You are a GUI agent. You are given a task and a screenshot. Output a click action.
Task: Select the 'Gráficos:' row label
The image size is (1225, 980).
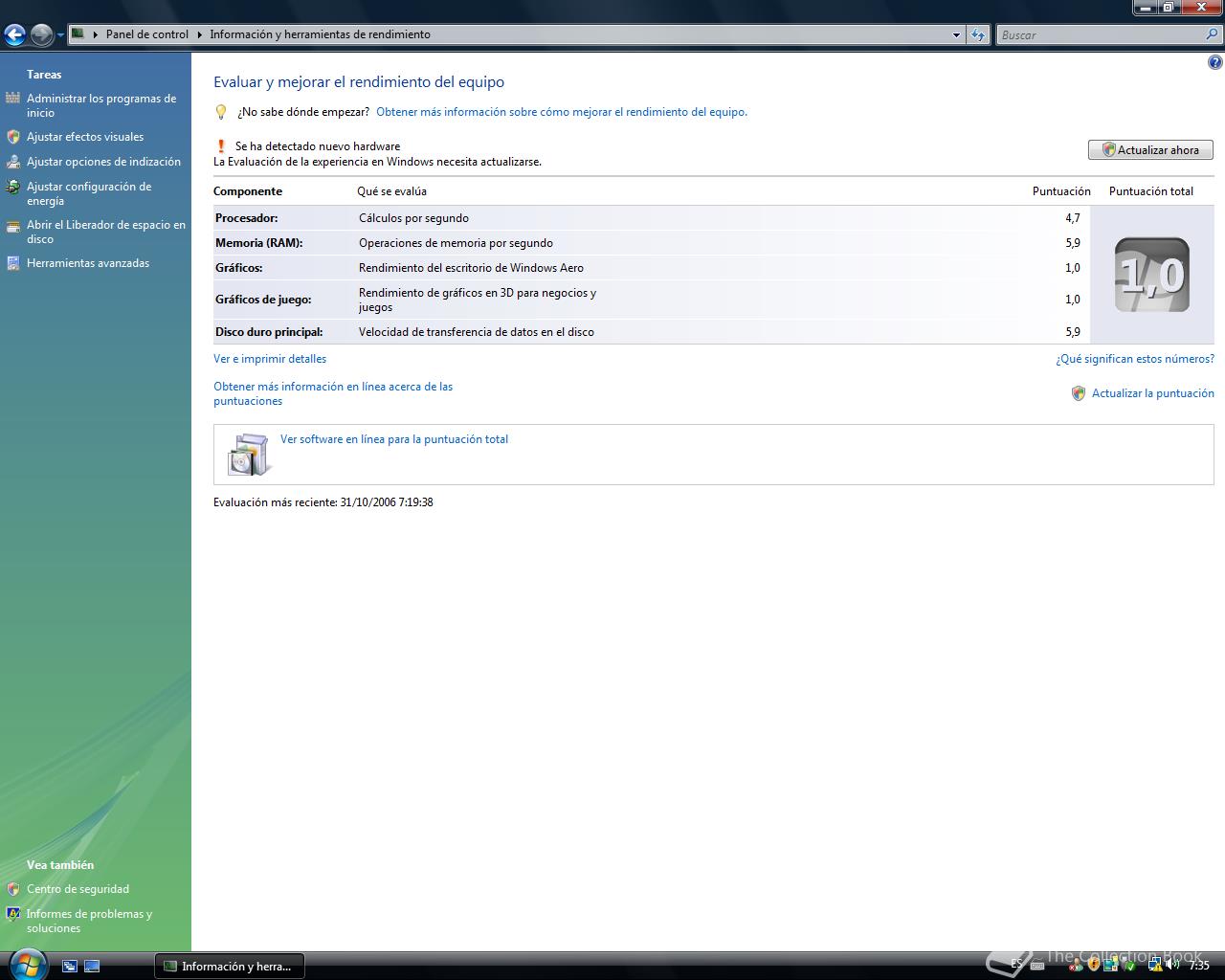[239, 268]
